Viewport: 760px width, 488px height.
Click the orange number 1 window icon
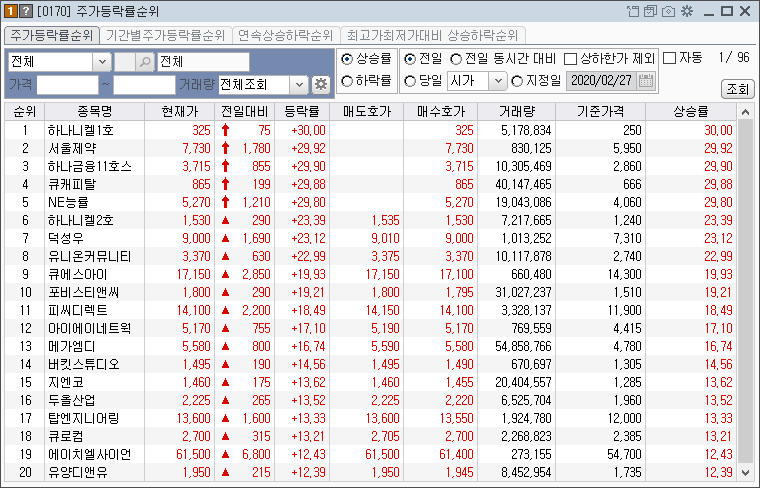click(x=11, y=11)
